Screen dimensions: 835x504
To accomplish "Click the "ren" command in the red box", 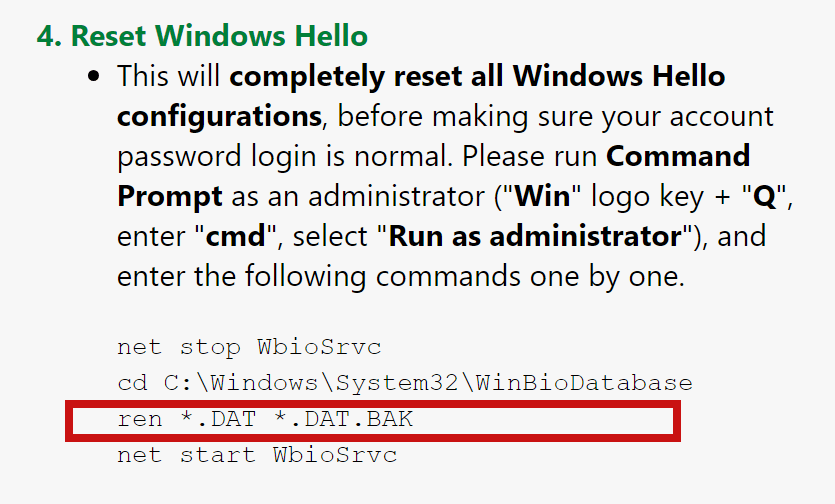I will coord(140,420).
